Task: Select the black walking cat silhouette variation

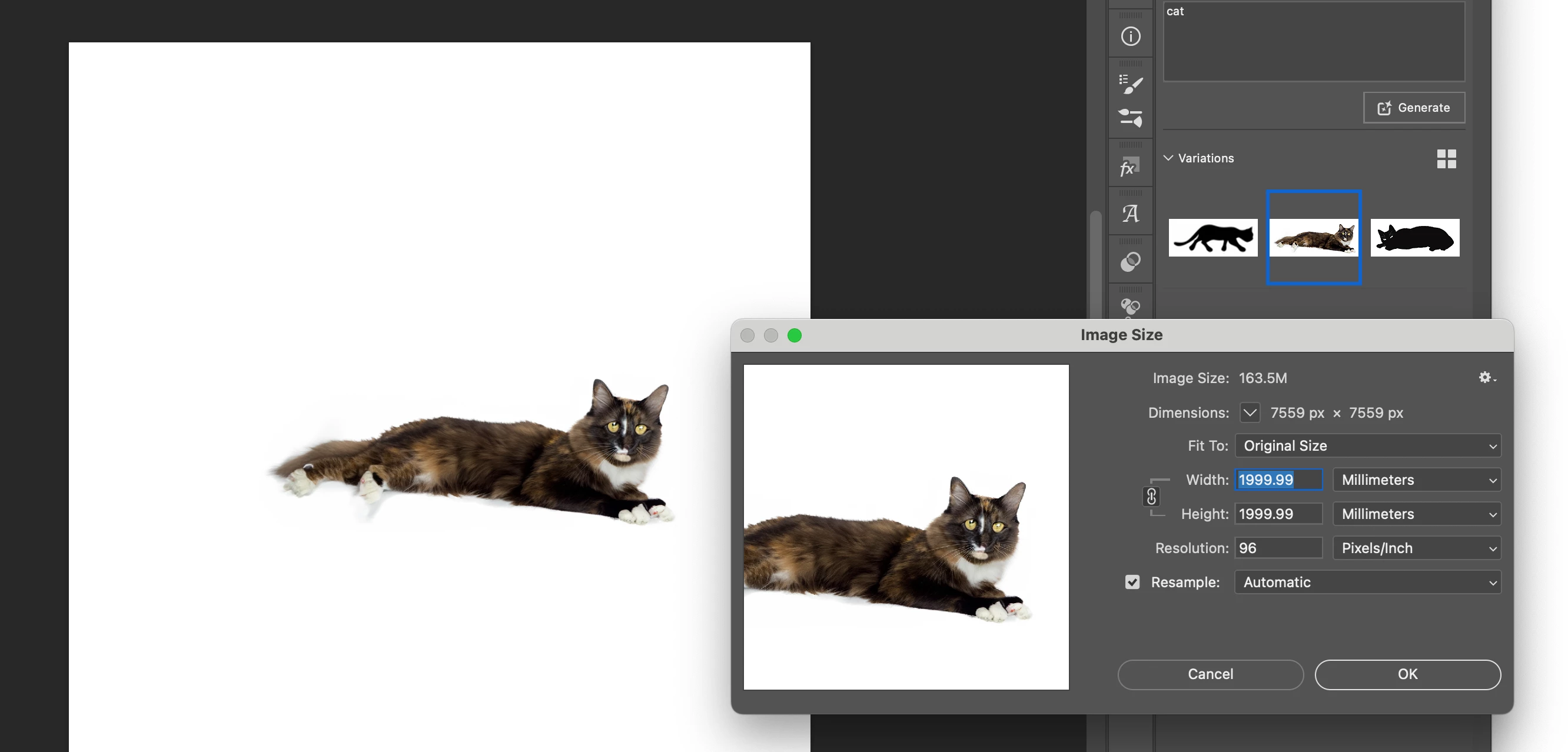Action: tap(1212, 238)
